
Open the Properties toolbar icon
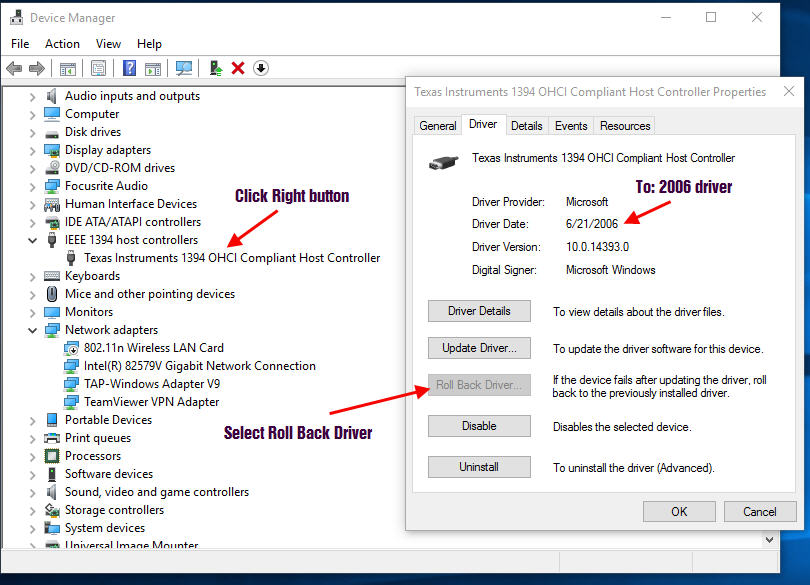(x=98, y=68)
